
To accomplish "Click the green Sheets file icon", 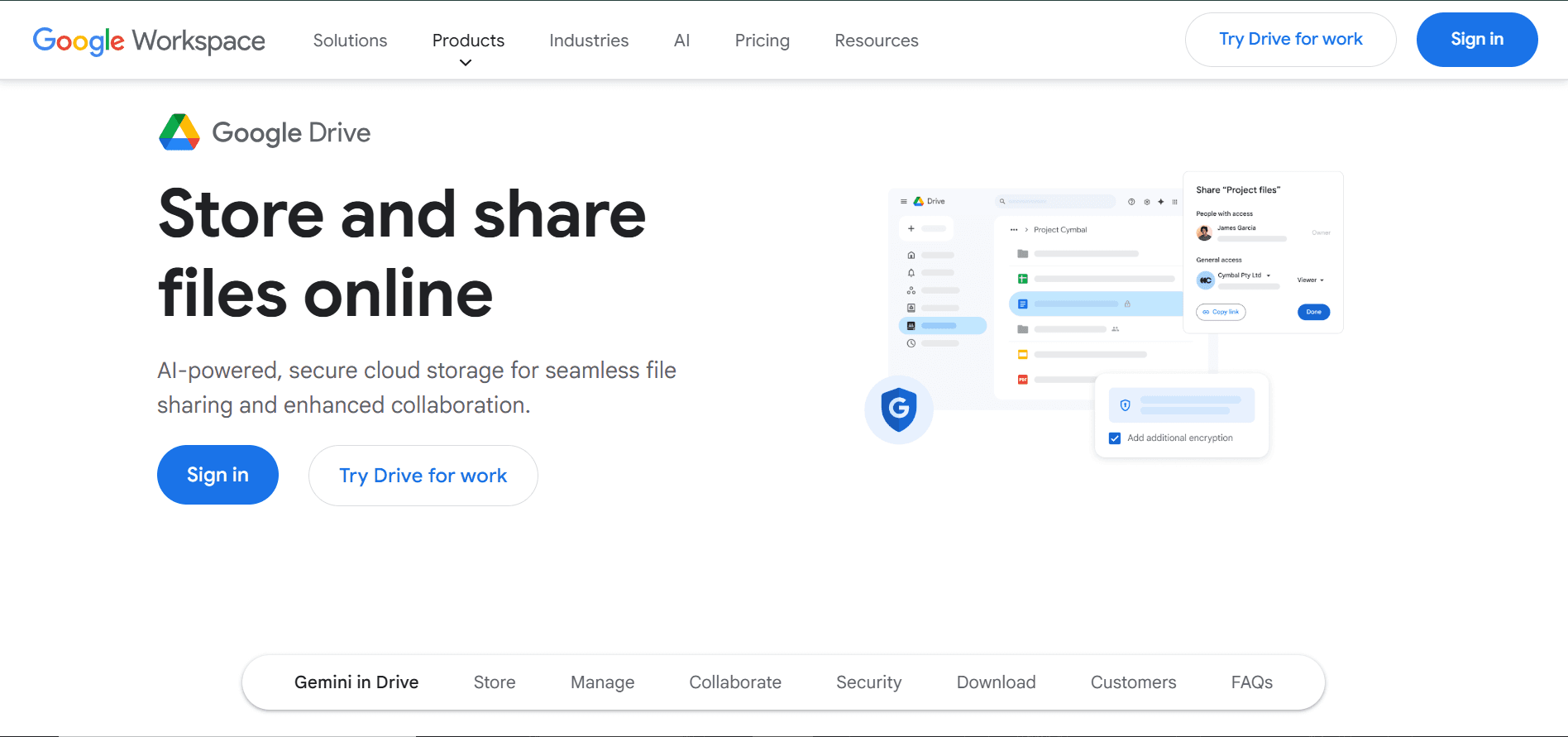I will pyautogui.click(x=1023, y=279).
